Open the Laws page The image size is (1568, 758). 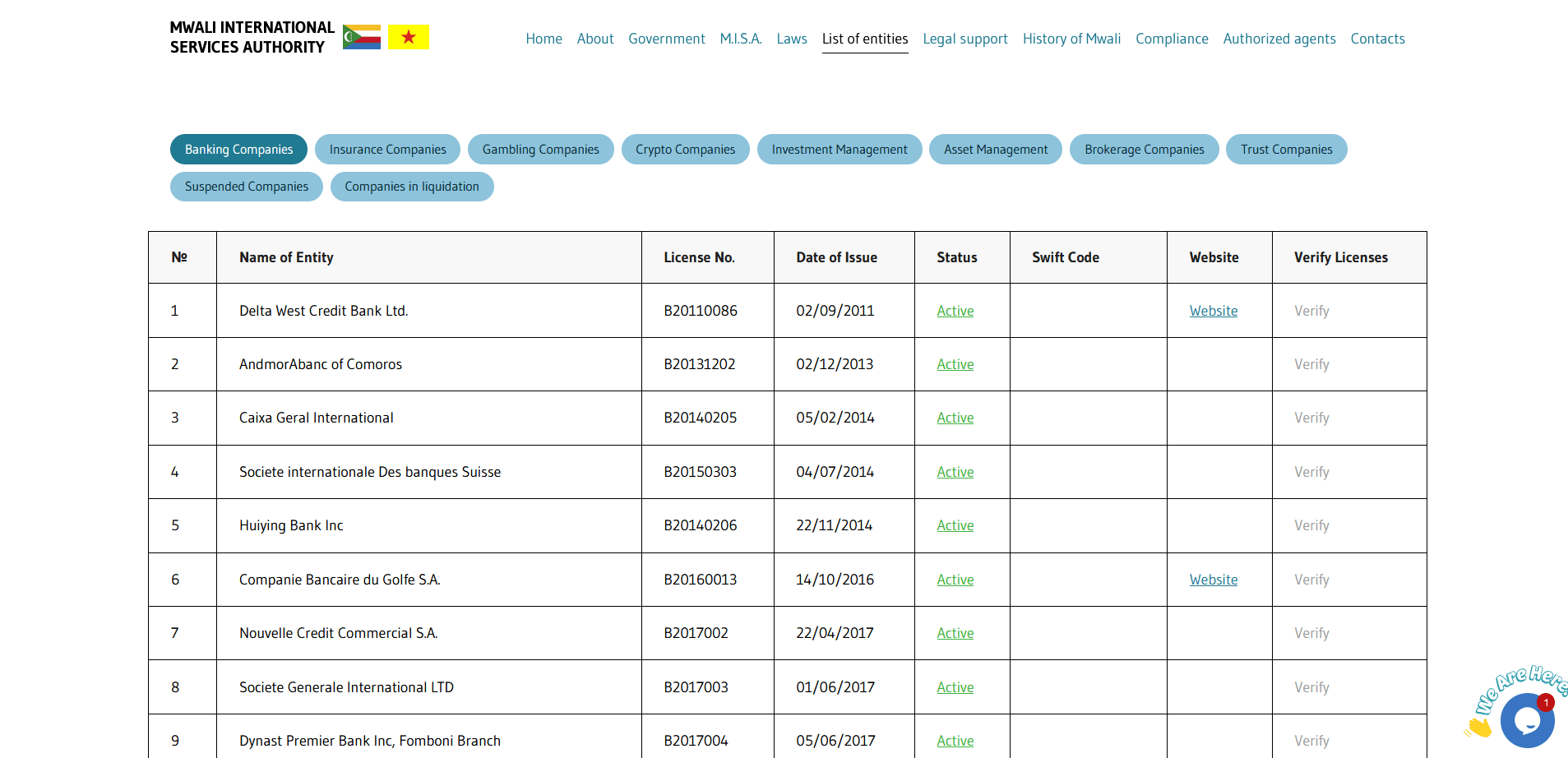pos(792,39)
